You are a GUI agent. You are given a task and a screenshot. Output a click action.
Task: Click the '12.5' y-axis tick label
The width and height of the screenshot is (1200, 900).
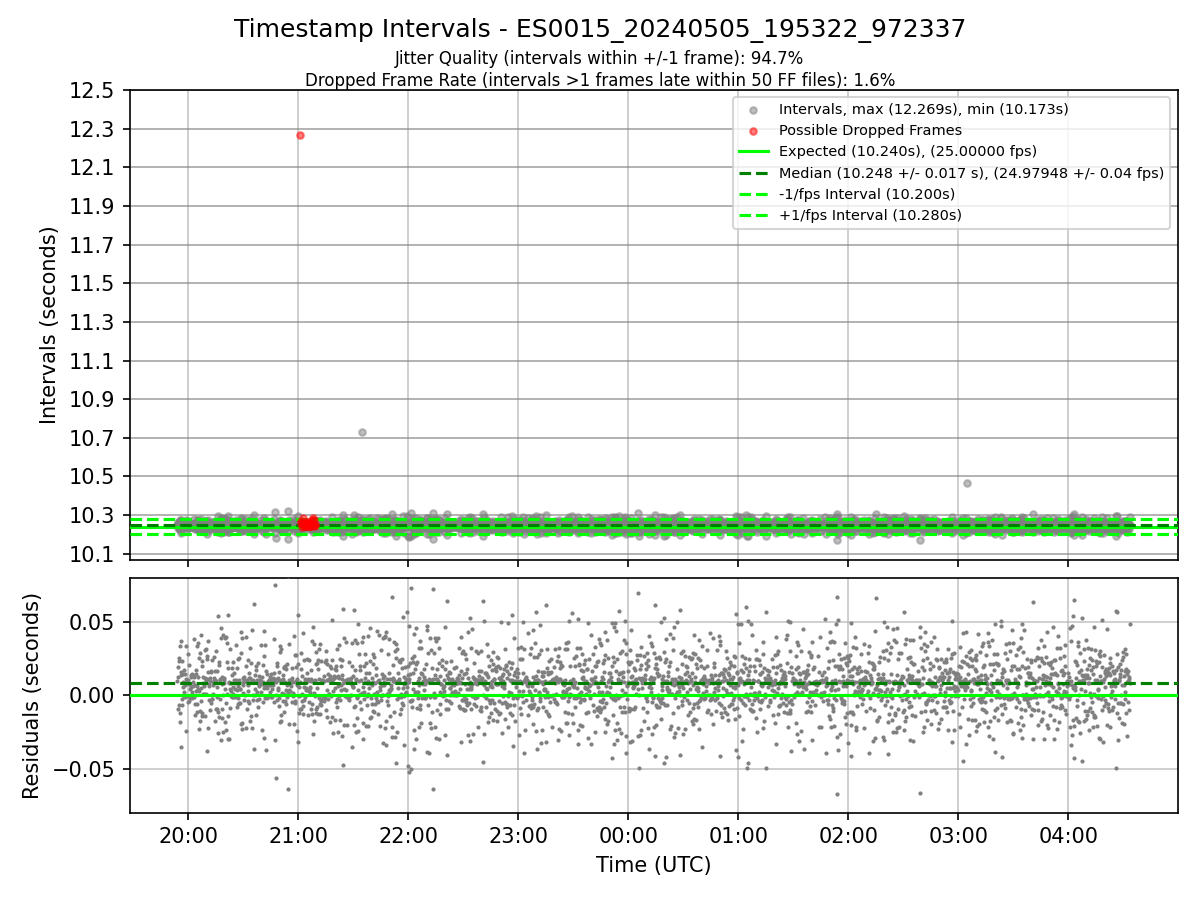pos(94,91)
